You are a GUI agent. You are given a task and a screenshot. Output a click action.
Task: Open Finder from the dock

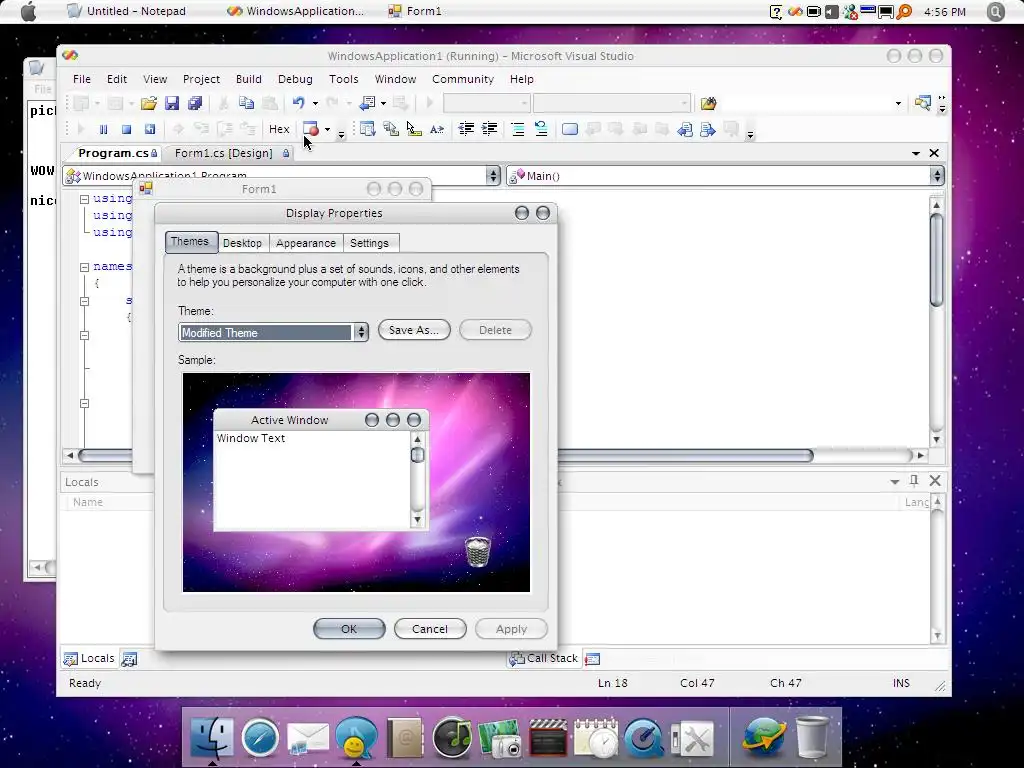[x=212, y=738]
